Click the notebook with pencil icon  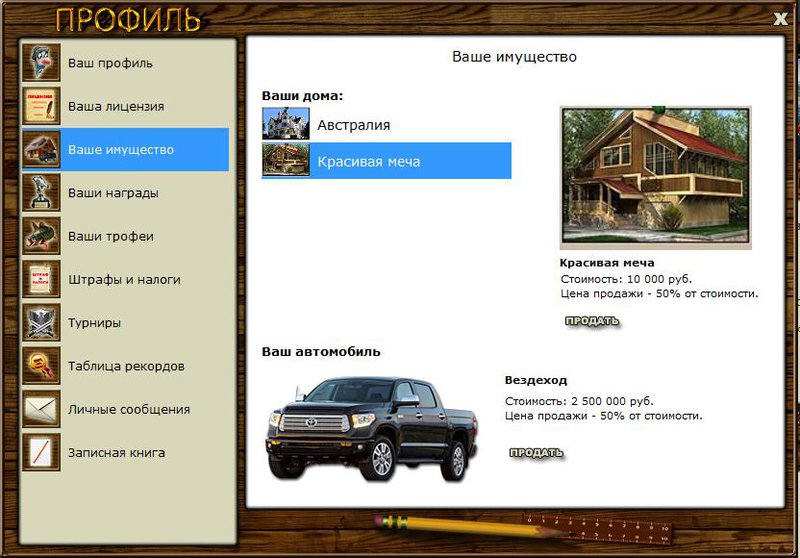click(x=41, y=452)
